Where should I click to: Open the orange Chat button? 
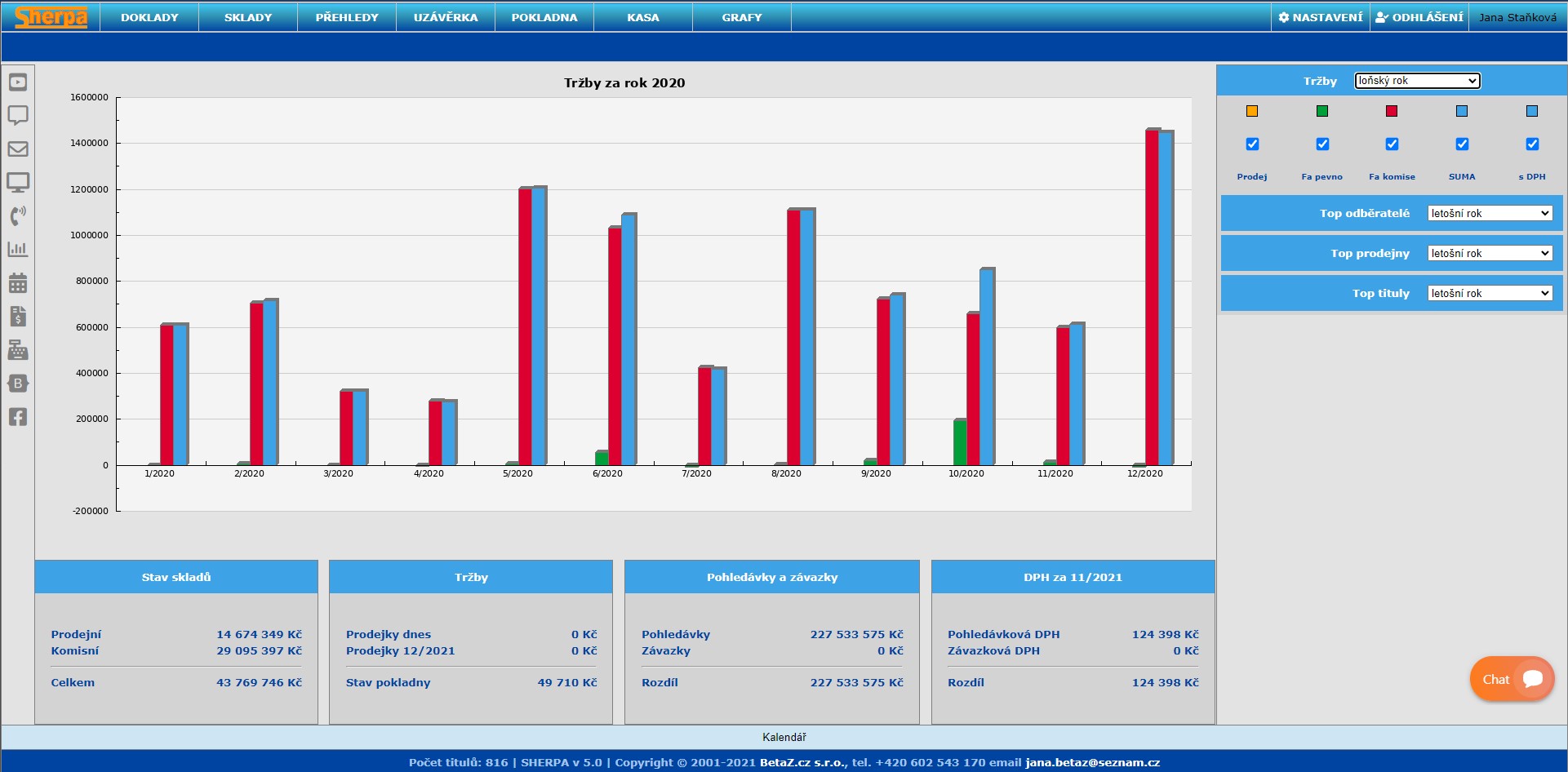1512,679
